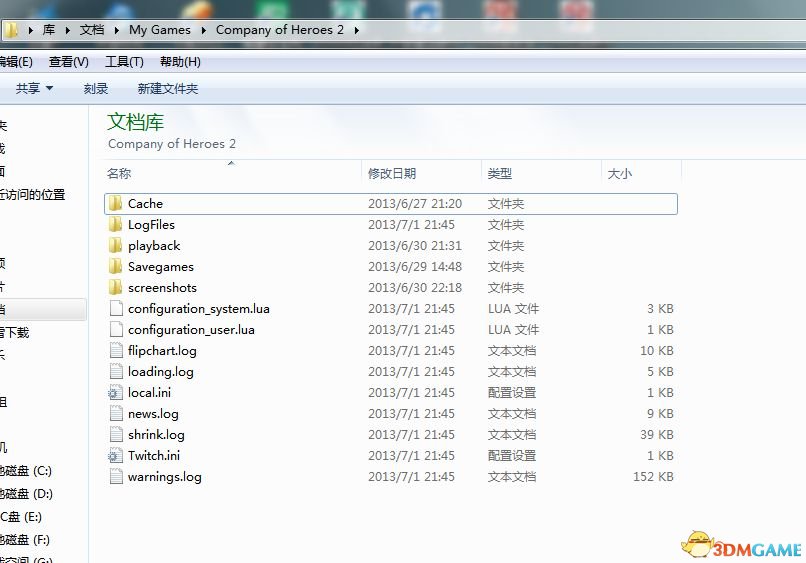Click the news.log file icon
Viewport: 806px width, 563px height.
pos(116,413)
